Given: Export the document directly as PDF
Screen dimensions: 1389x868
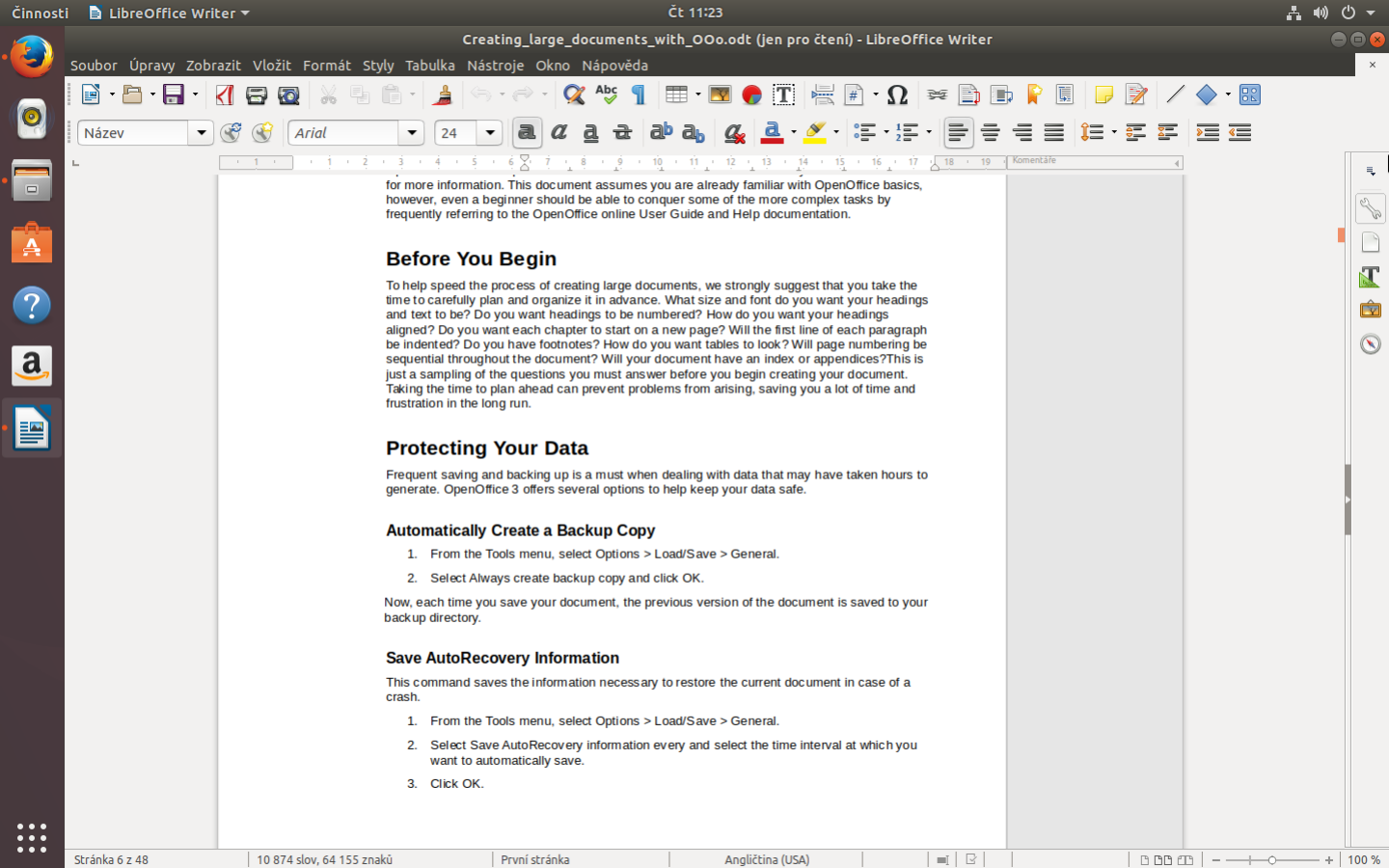Looking at the screenshot, I should click(225, 95).
